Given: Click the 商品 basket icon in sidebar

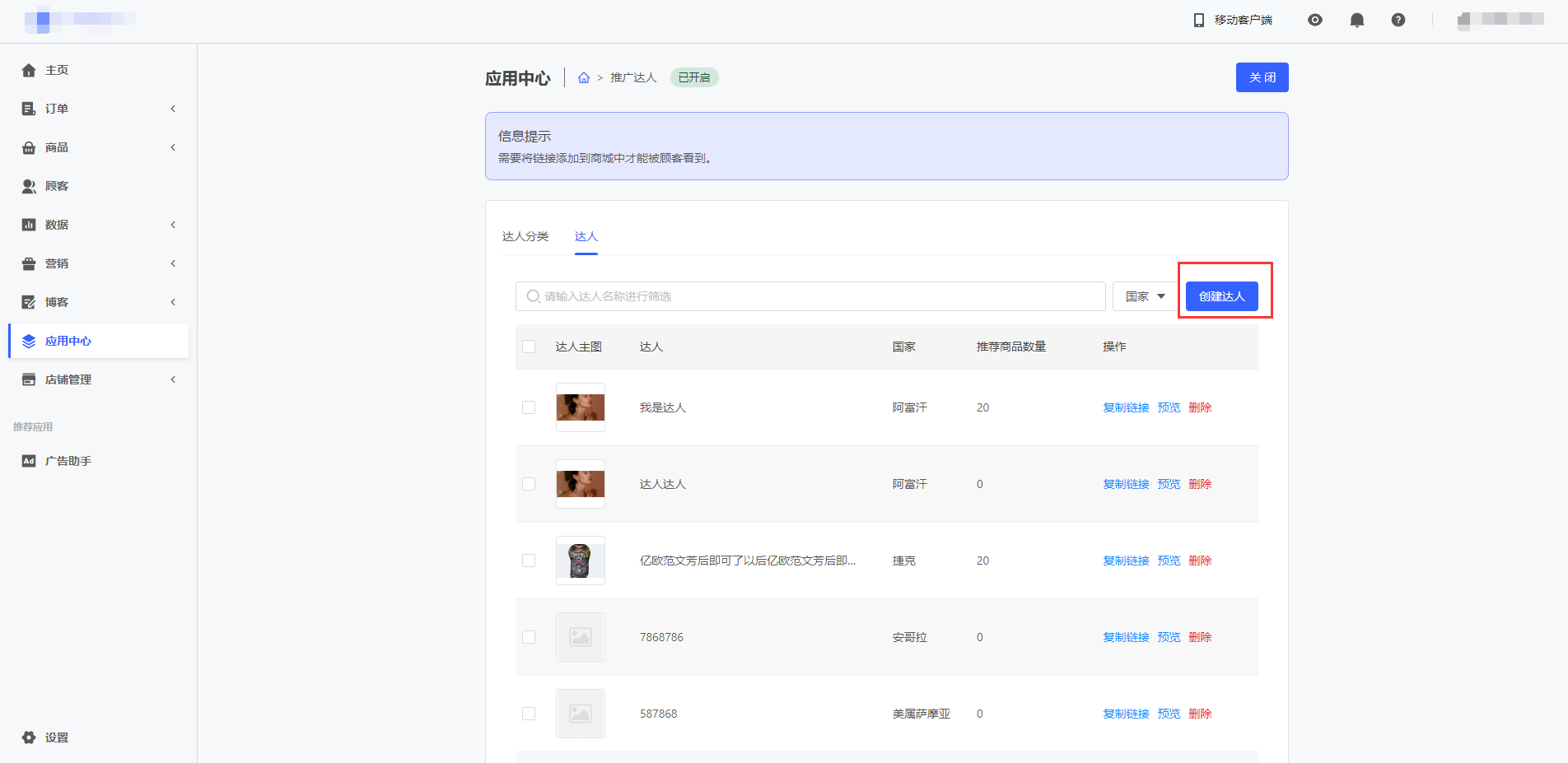Looking at the screenshot, I should click(29, 147).
